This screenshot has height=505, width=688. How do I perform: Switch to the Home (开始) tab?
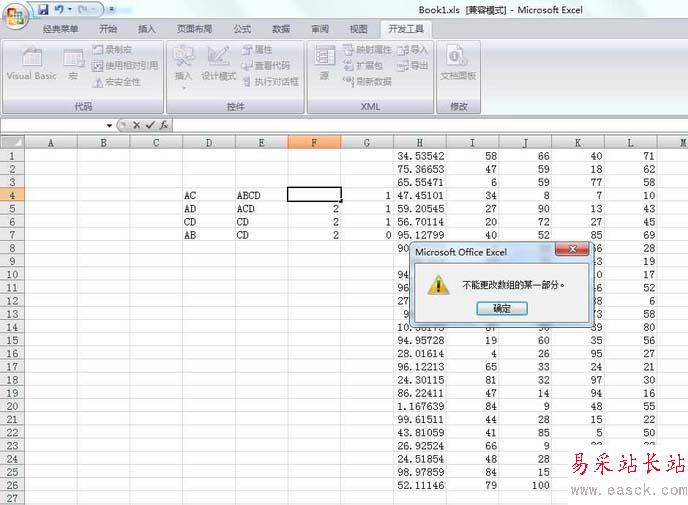tap(108, 29)
